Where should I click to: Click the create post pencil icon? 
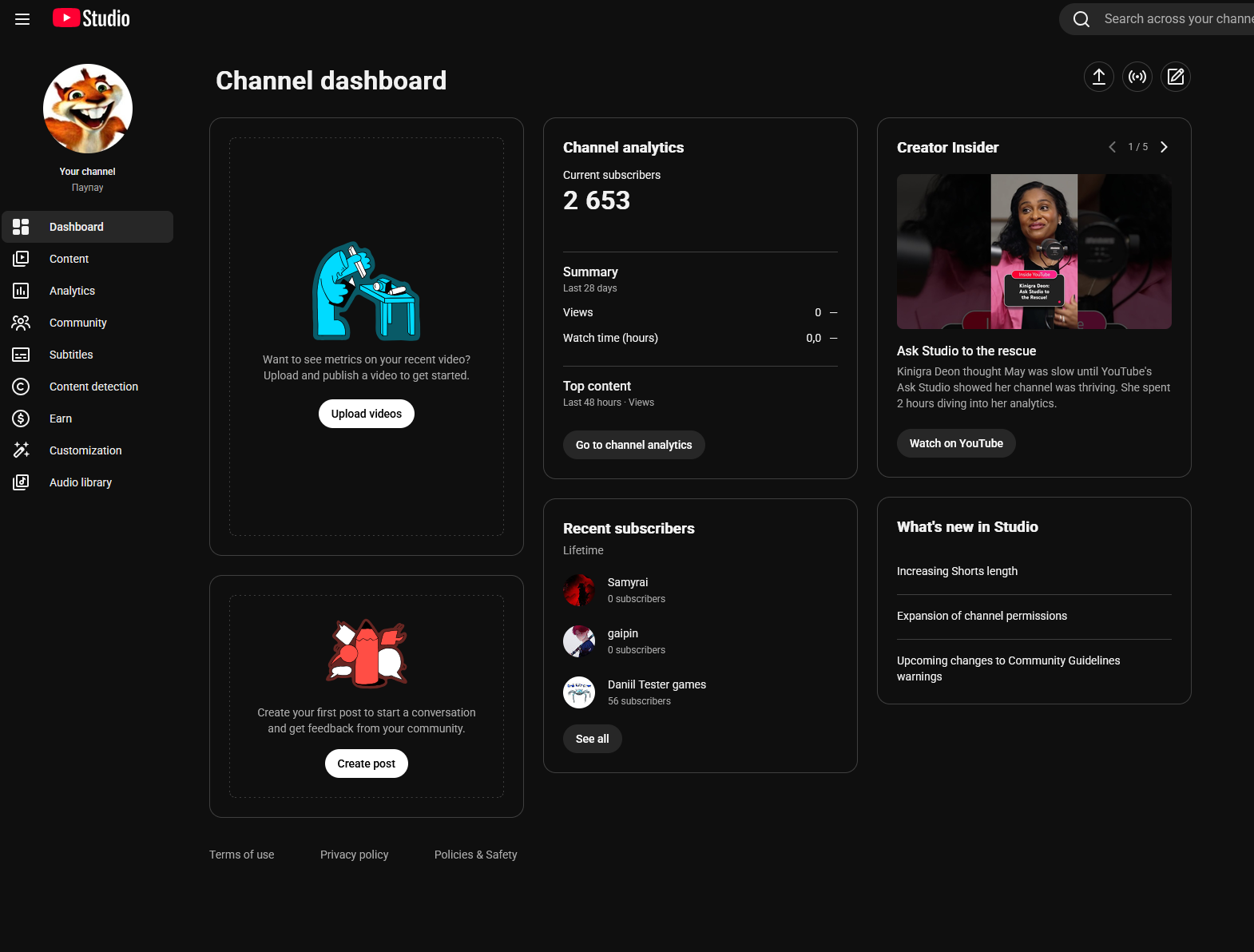point(1176,77)
